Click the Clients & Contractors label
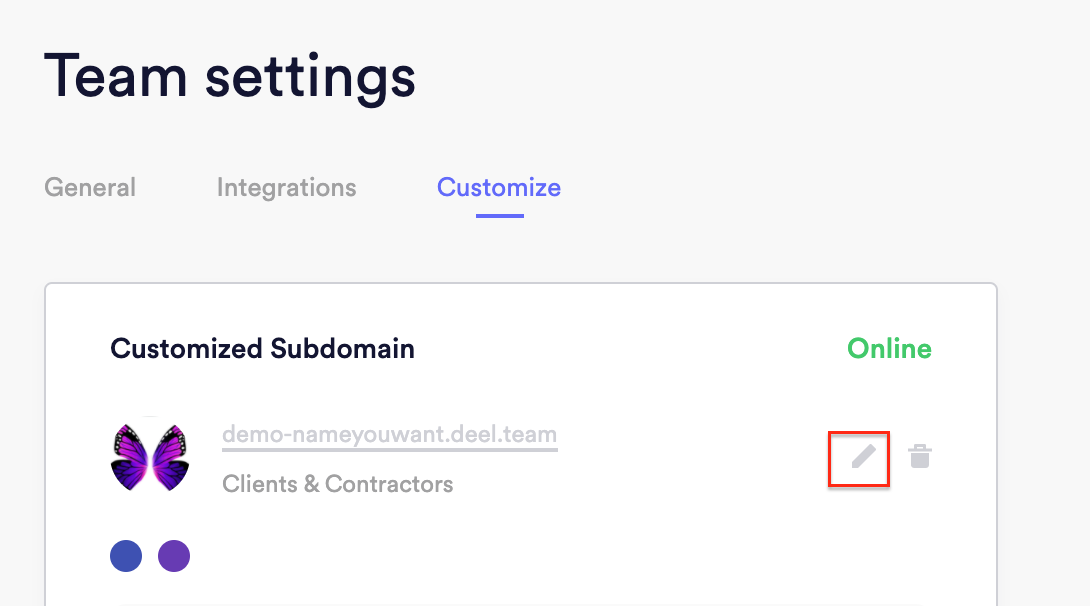1090x606 pixels. tap(337, 484)
